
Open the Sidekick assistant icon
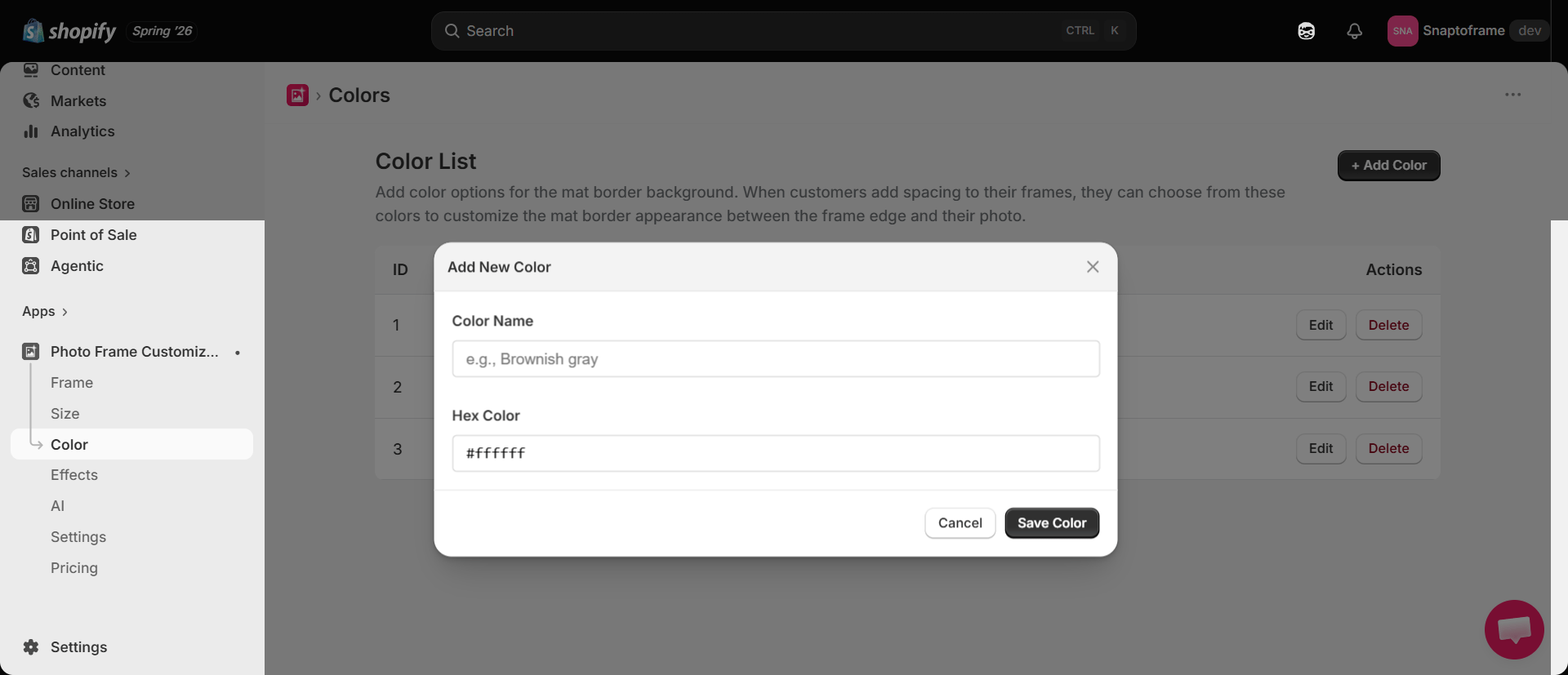pos(1306,31)
